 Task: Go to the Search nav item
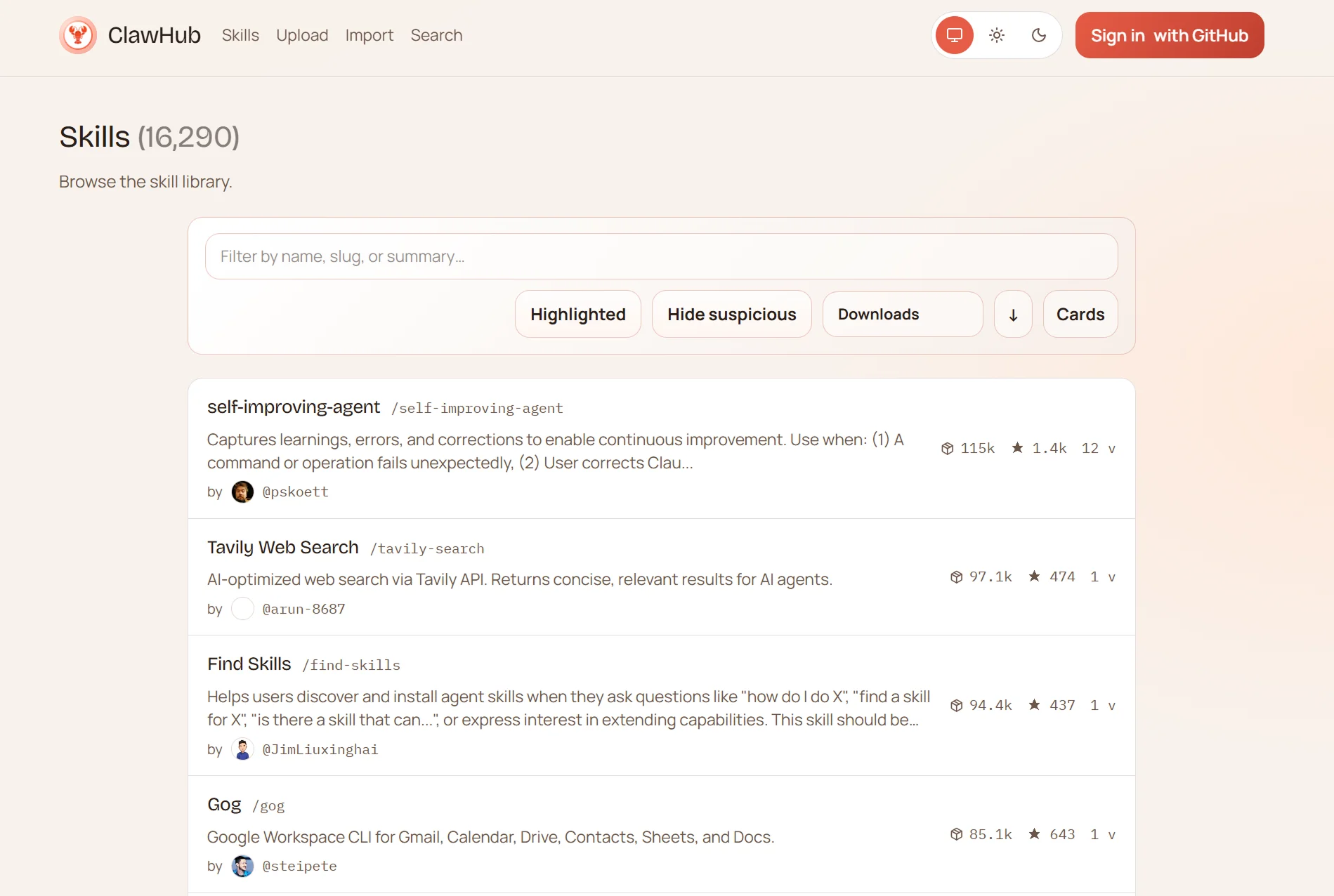[x=436, y=35]
